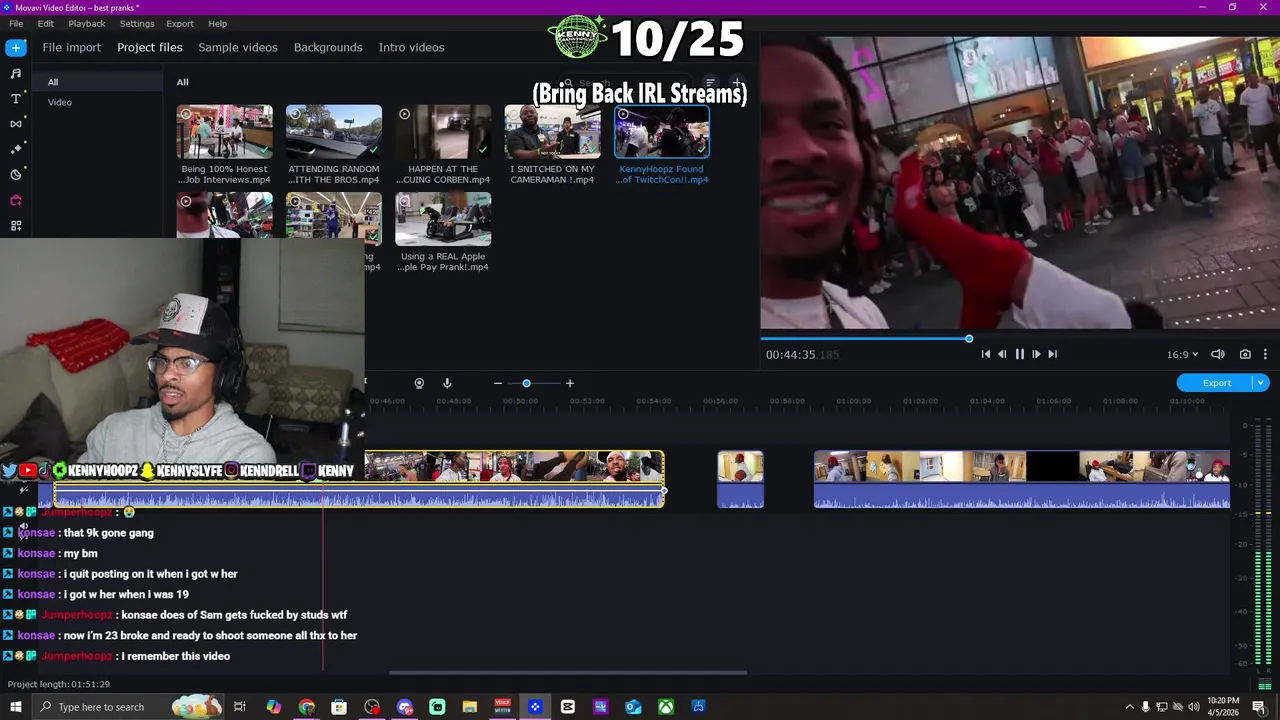1280x720 pixels.
Task: Open preview more options dots
Action: point(1265,354)
